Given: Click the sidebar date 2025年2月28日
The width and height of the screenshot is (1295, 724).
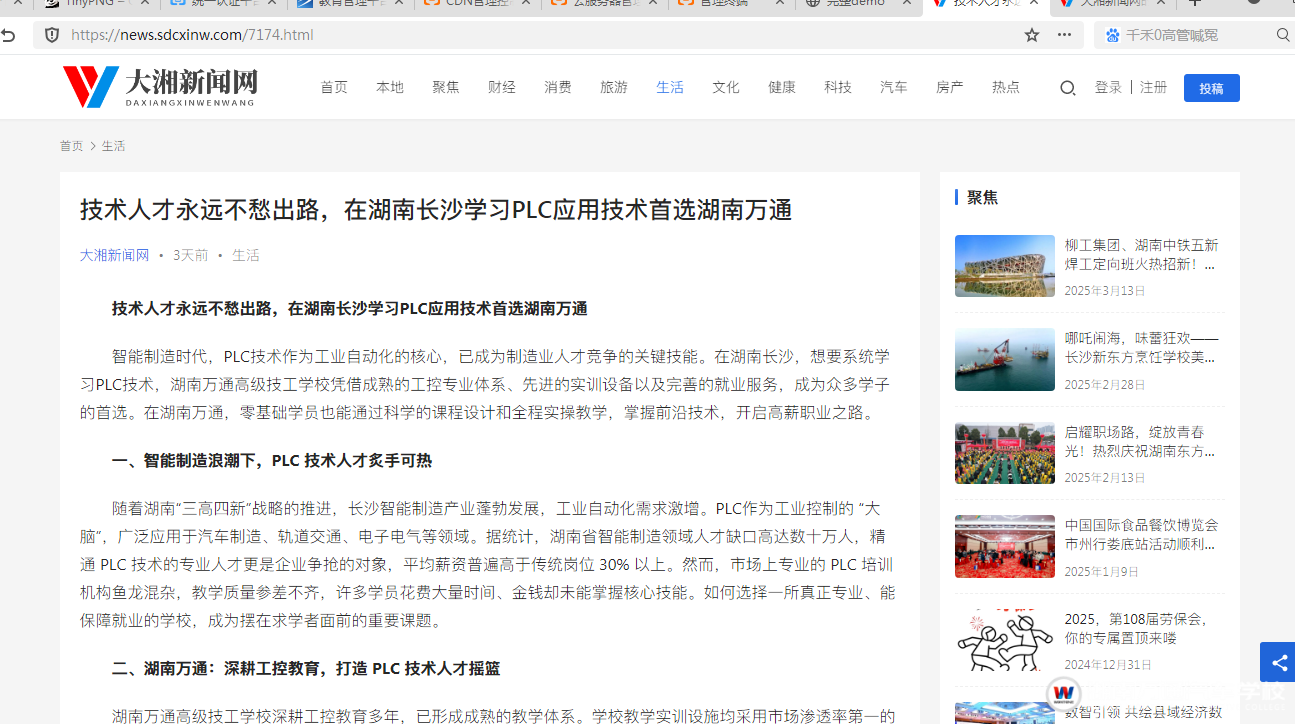Looking at the screenshot, I should point(1105,385).
